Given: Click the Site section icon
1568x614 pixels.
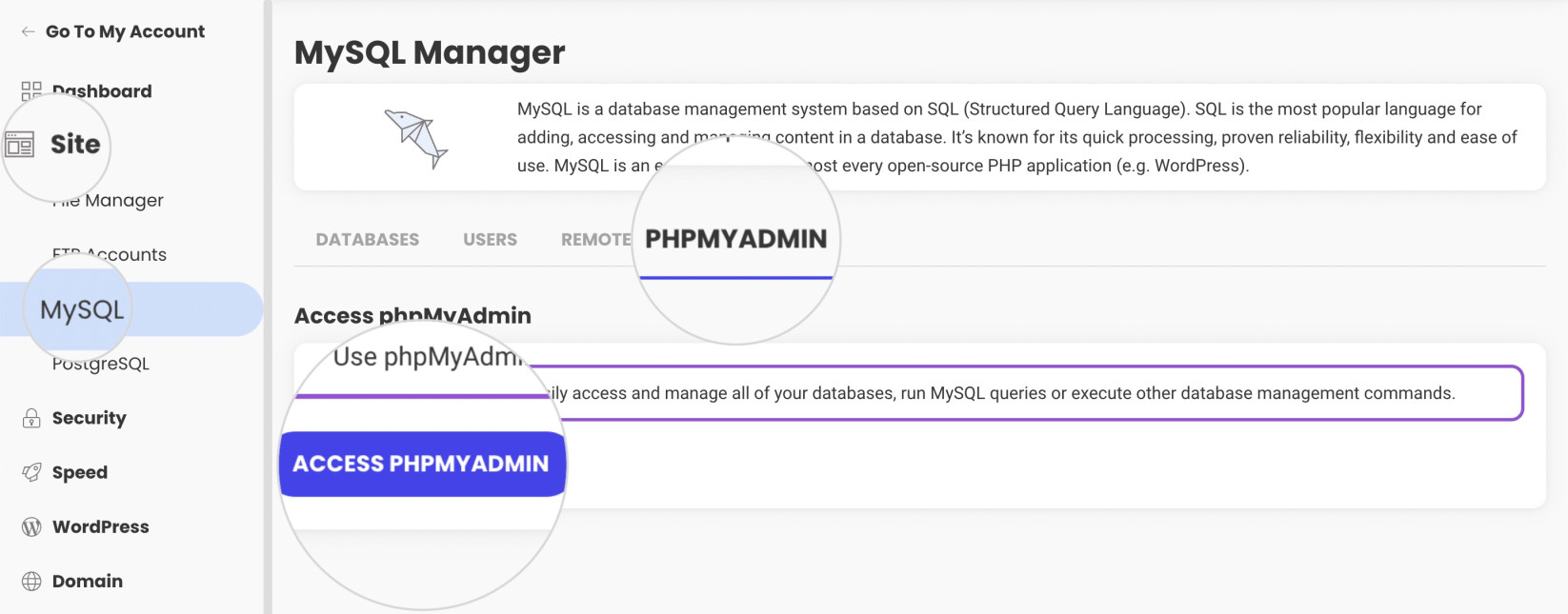Looking at the screenshot, I should point(20,145).
